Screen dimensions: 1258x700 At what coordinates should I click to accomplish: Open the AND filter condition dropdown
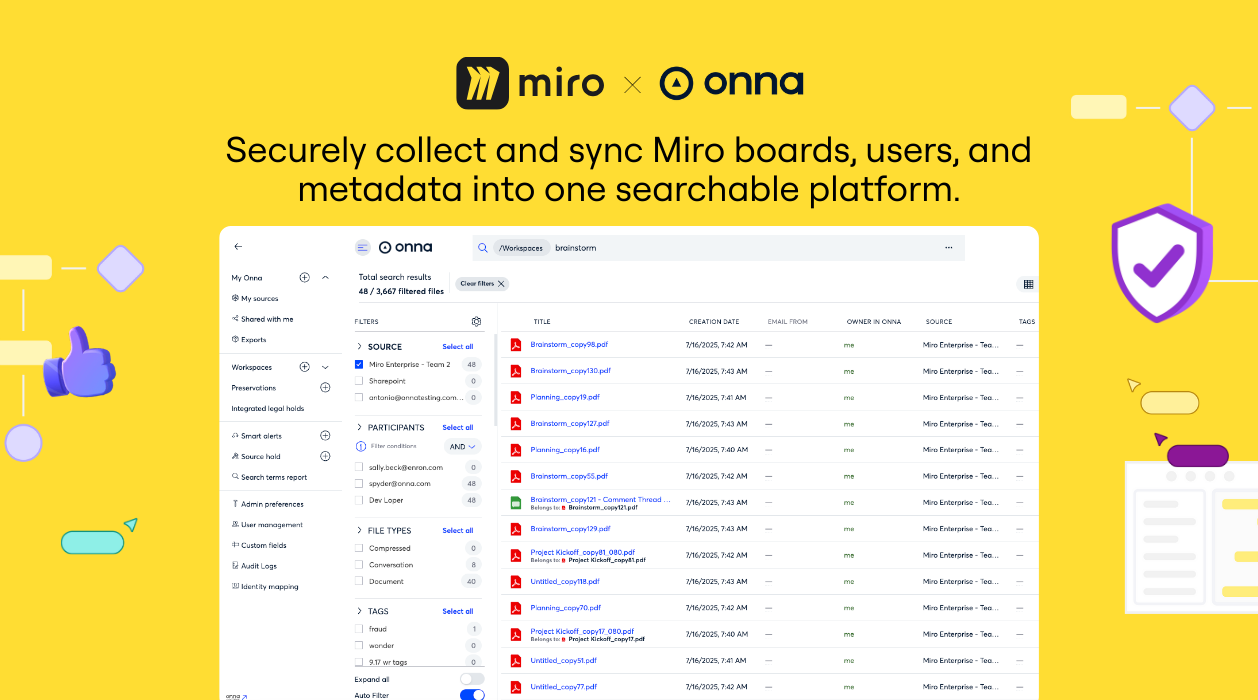pos(463,447)
